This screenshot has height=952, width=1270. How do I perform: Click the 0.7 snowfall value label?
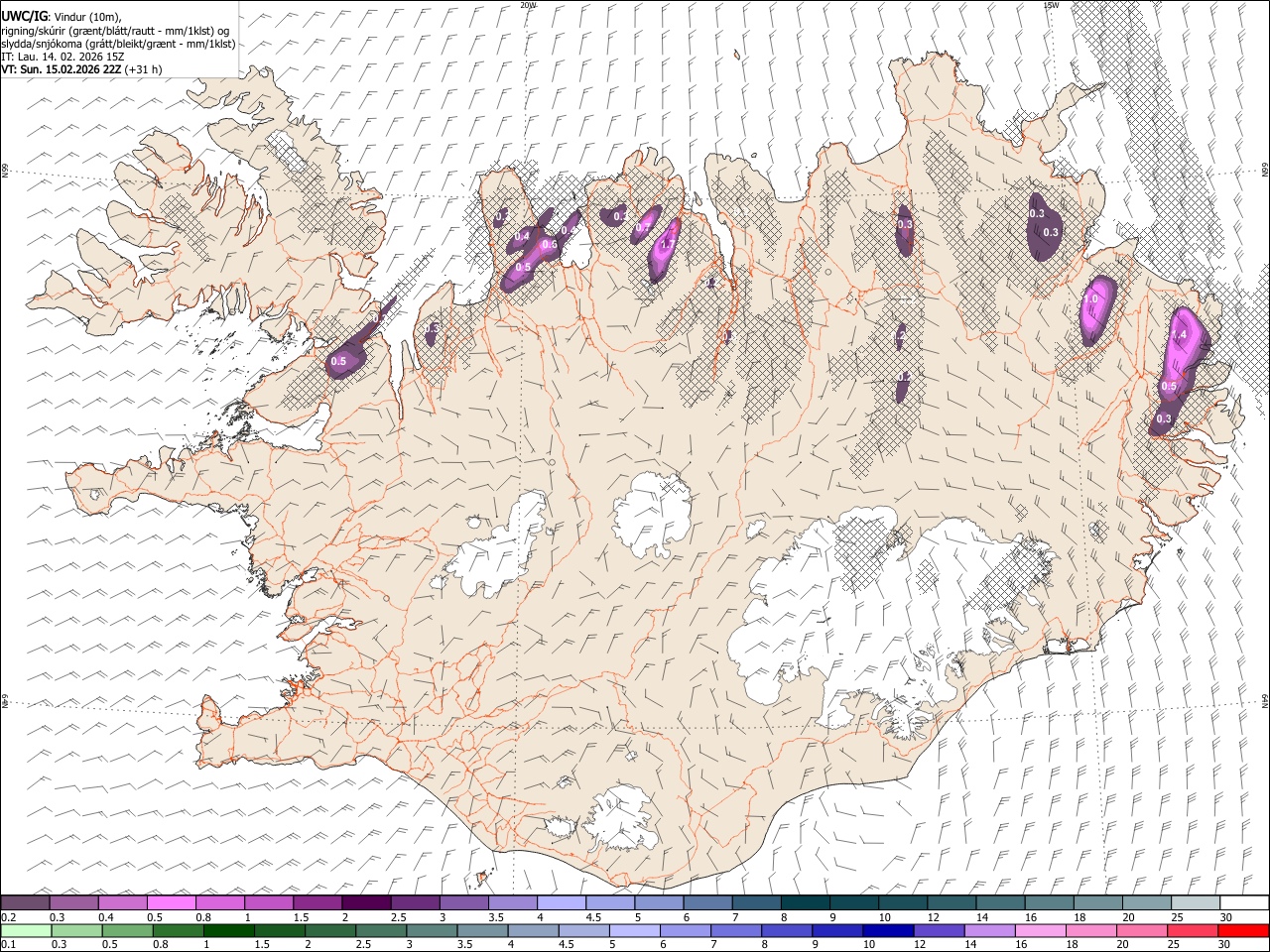tap(642, 227)
